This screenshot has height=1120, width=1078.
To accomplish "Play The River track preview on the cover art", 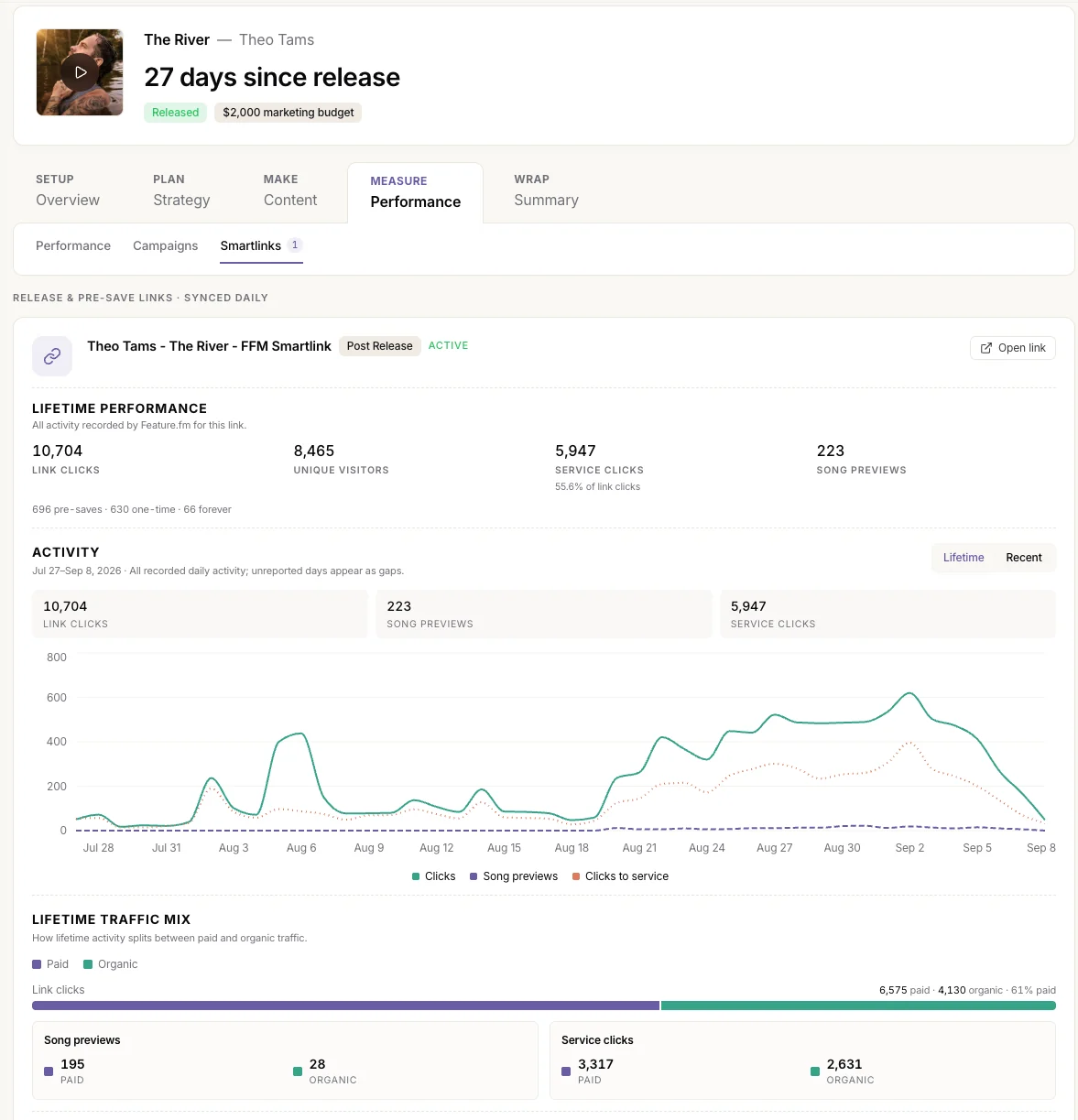I will pos(80,72).
